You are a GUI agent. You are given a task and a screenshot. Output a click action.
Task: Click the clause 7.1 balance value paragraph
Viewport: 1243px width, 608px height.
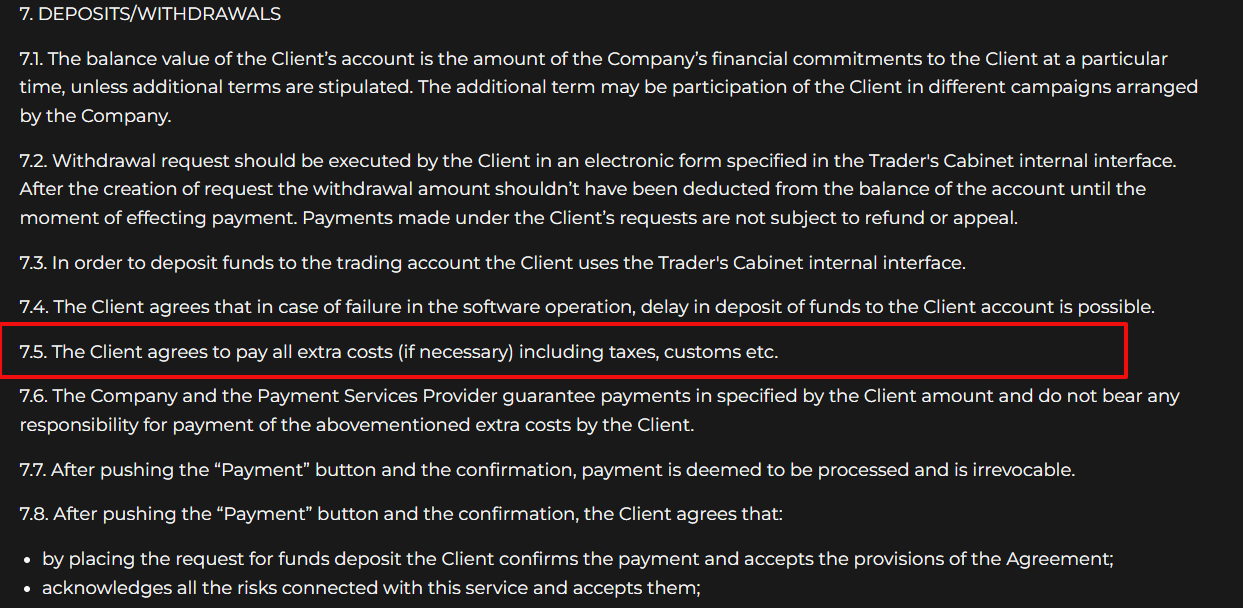(x=600, y=87)
